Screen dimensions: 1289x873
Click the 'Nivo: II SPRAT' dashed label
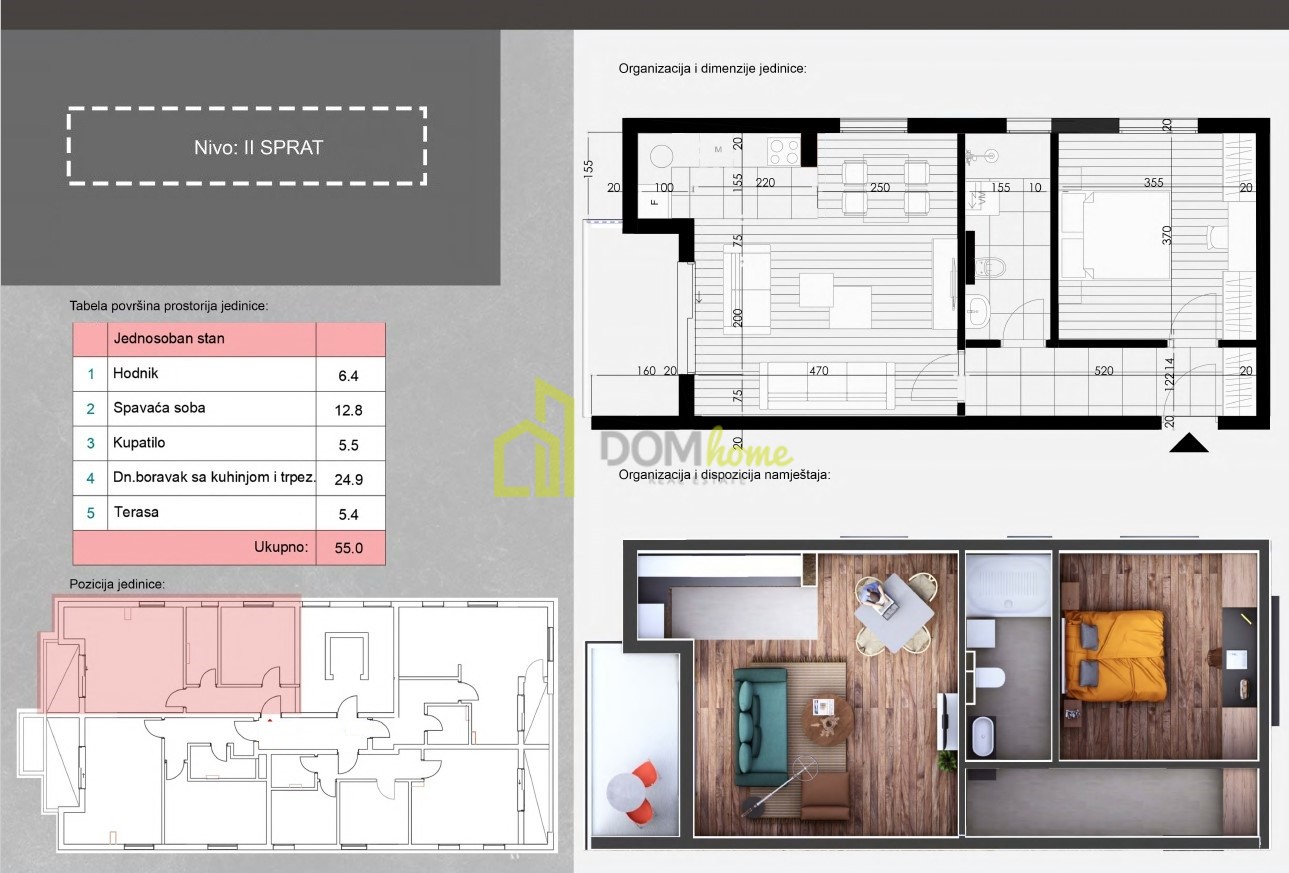tap(247, 147)
